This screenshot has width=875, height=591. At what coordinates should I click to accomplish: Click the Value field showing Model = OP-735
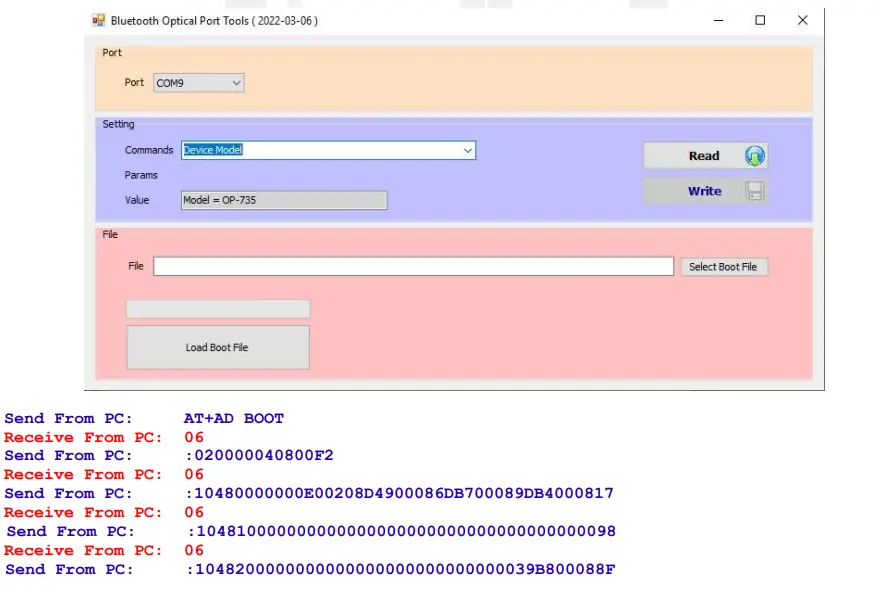point(283,200)
